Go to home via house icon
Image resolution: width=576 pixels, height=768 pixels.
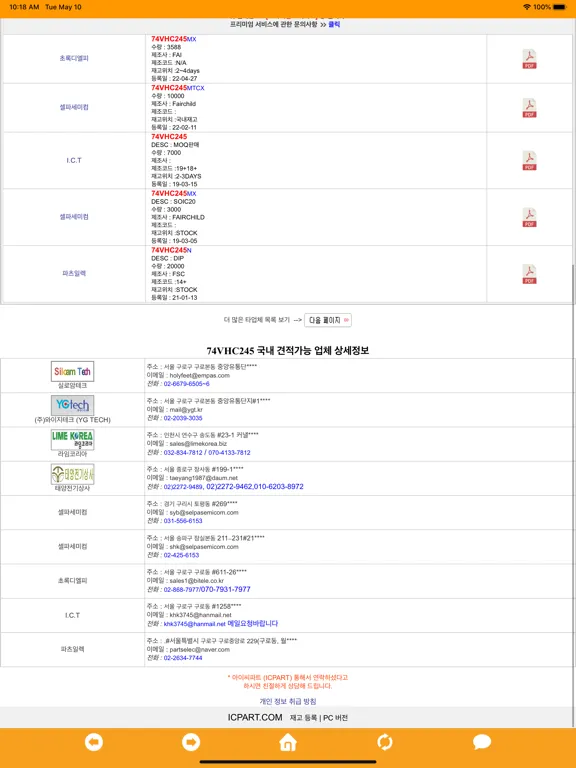288,743
